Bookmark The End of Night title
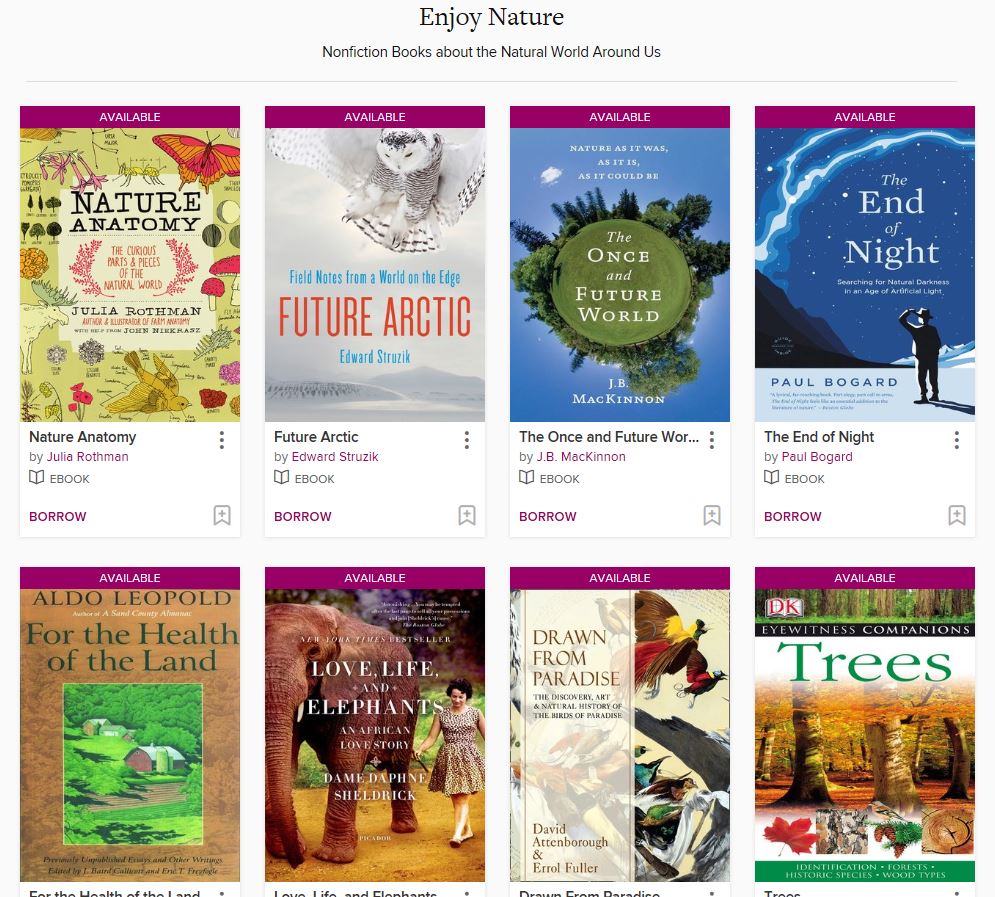The image size is (995, 897). point(956,515)
